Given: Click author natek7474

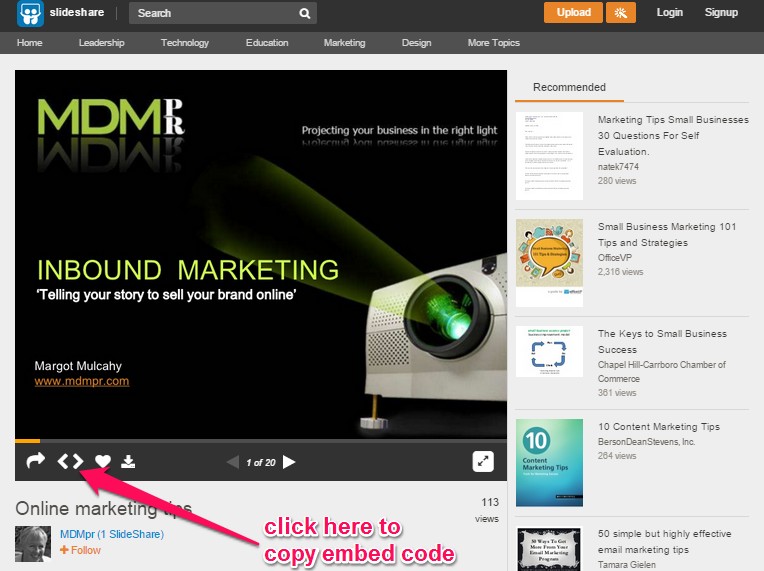Looking at the screenshot, I should [x=618, y=167].
